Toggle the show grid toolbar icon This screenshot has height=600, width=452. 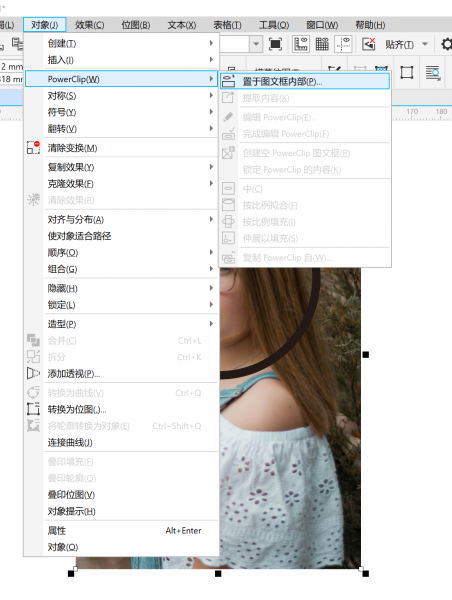pyautogui.click(x=322, y=44)
